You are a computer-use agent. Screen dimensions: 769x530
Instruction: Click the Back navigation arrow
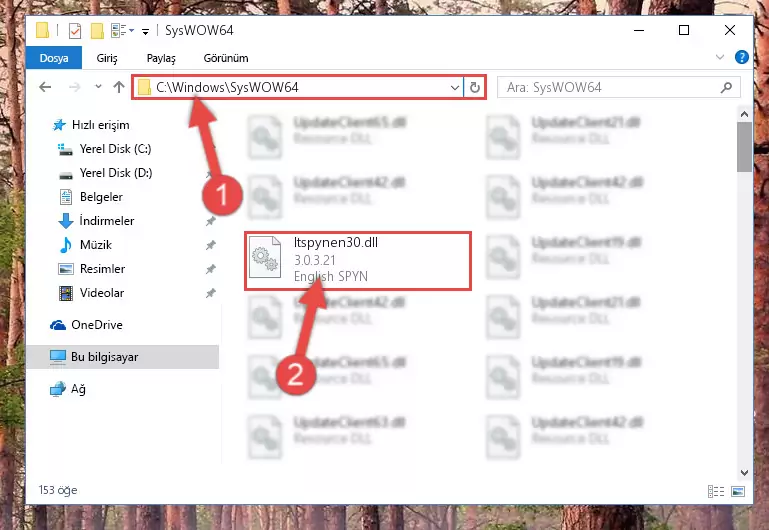pyautogui.click(x=45, y=87)
